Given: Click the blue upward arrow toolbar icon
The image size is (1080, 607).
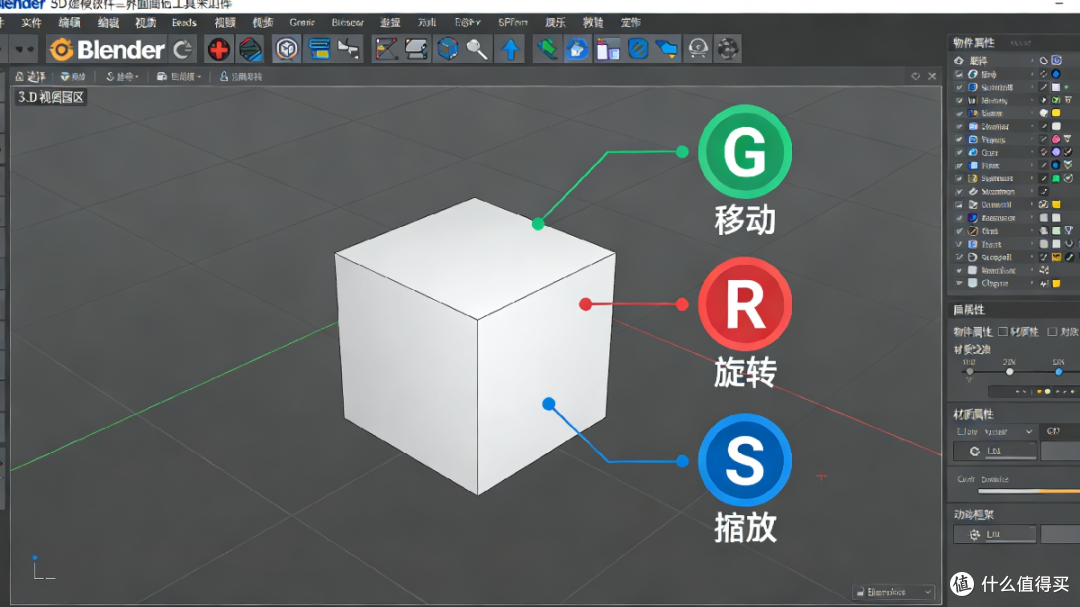Looking at the screenshot, I should (510, 50).
